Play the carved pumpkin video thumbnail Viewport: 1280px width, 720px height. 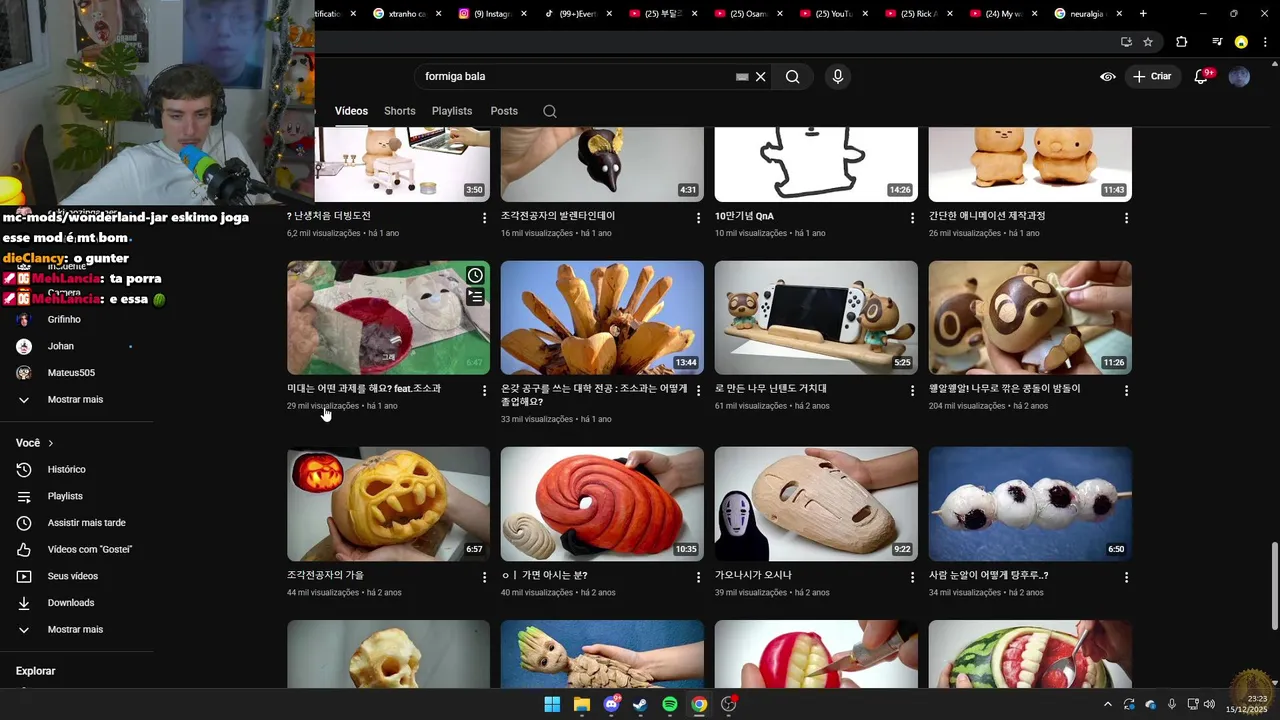click(x=388, y=504)
